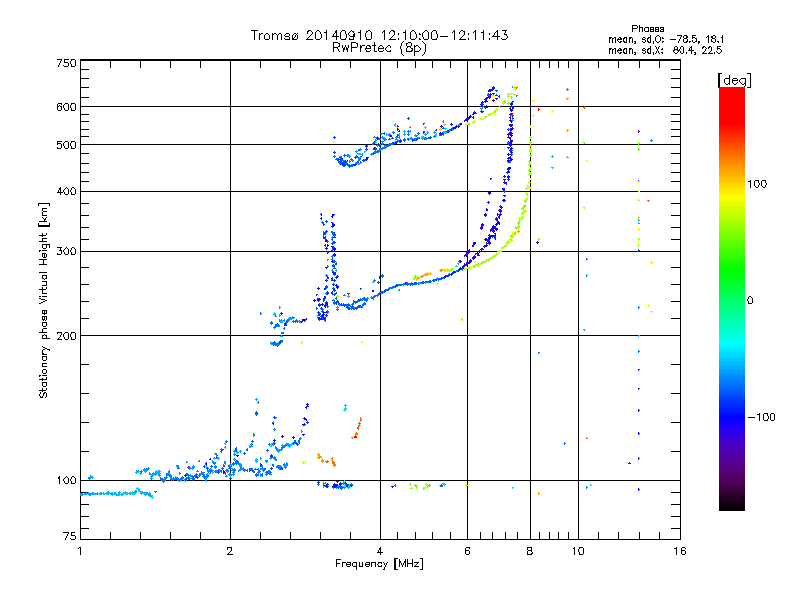Screen dimensions: 800x600
Task: Click the y-axis tick label "600"
Action: (66, 107)
